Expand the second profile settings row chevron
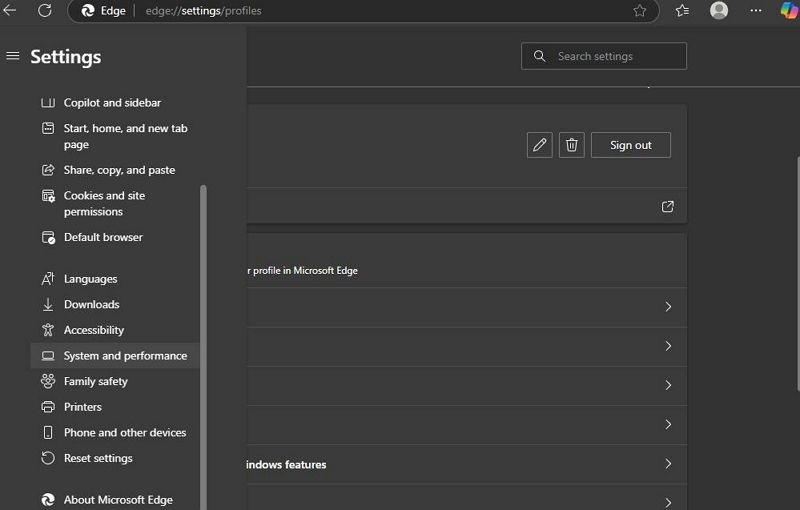This screenshot has width=800, height=510. click(x=668, y=346)
